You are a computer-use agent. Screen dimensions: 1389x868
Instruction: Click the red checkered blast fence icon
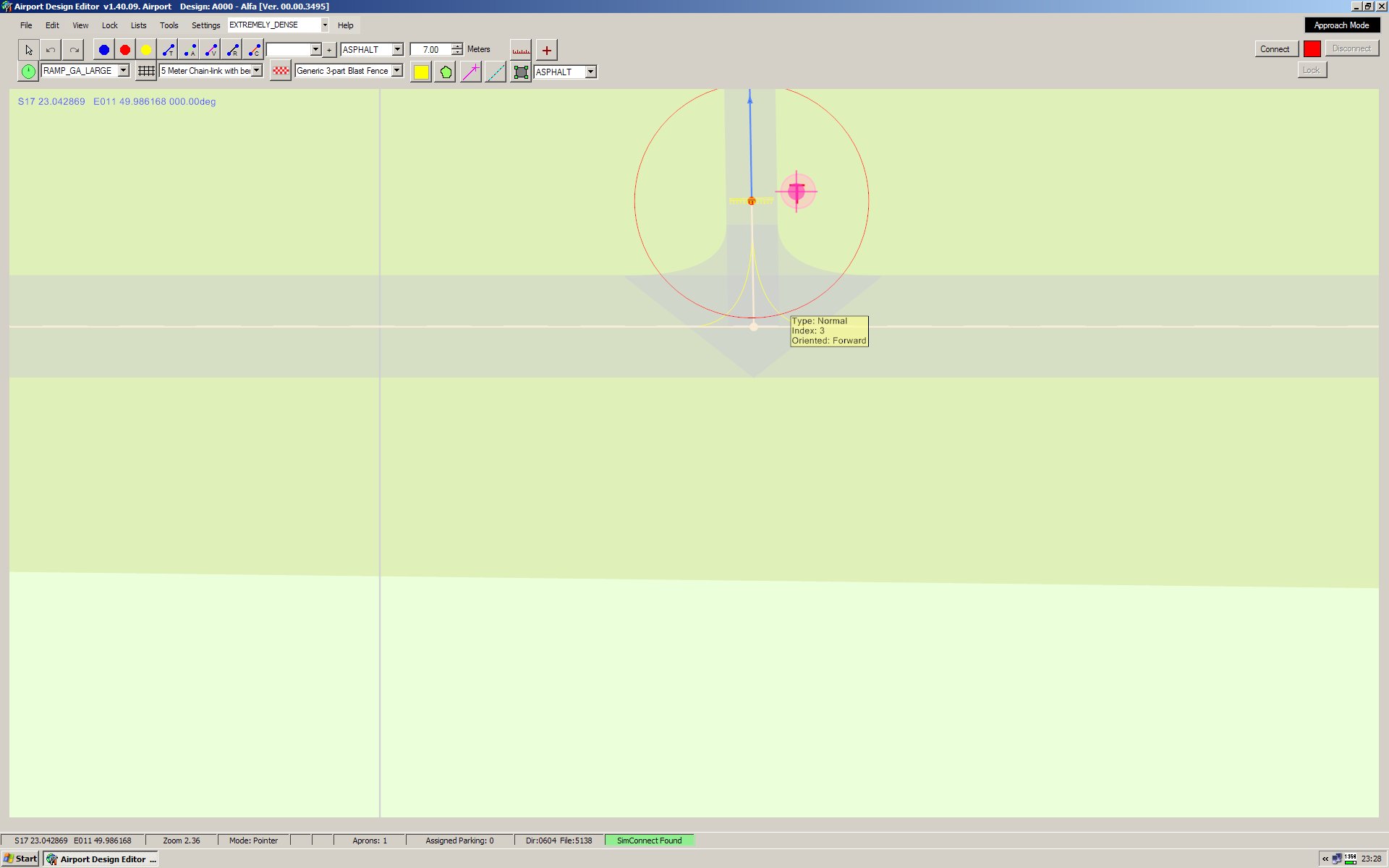tap(281, 71)
